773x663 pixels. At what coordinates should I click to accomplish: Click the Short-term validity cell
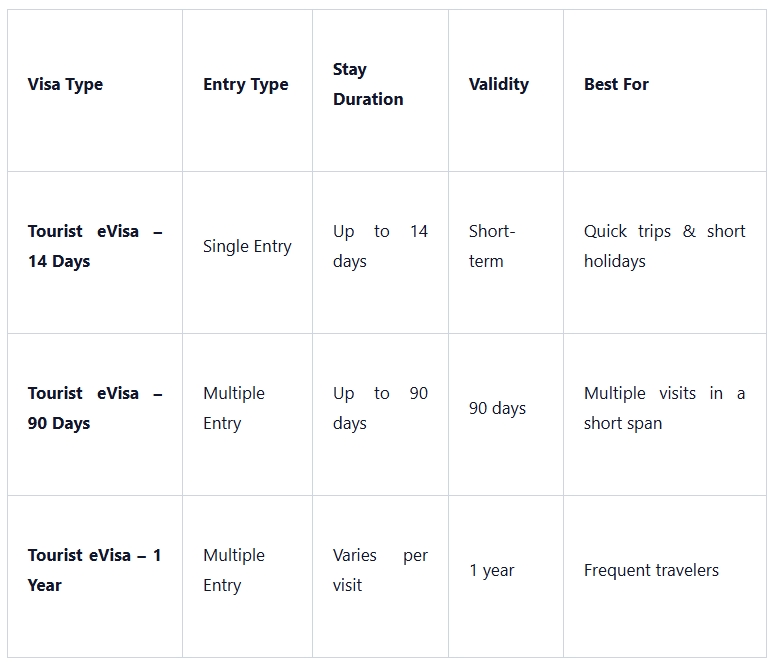(x=491, y=246)
